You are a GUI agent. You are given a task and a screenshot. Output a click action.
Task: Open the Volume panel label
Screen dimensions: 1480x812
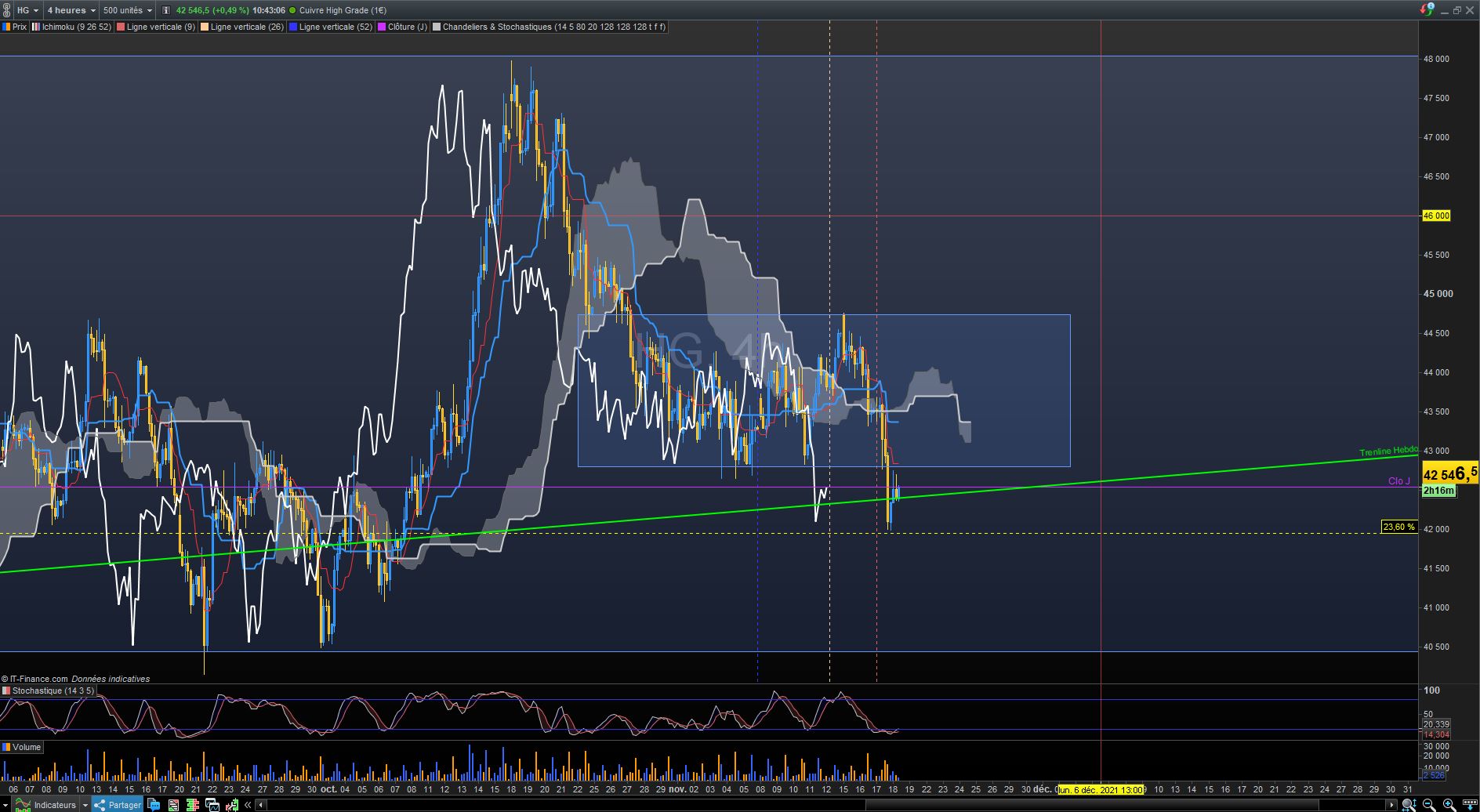(x=22, y=747)
